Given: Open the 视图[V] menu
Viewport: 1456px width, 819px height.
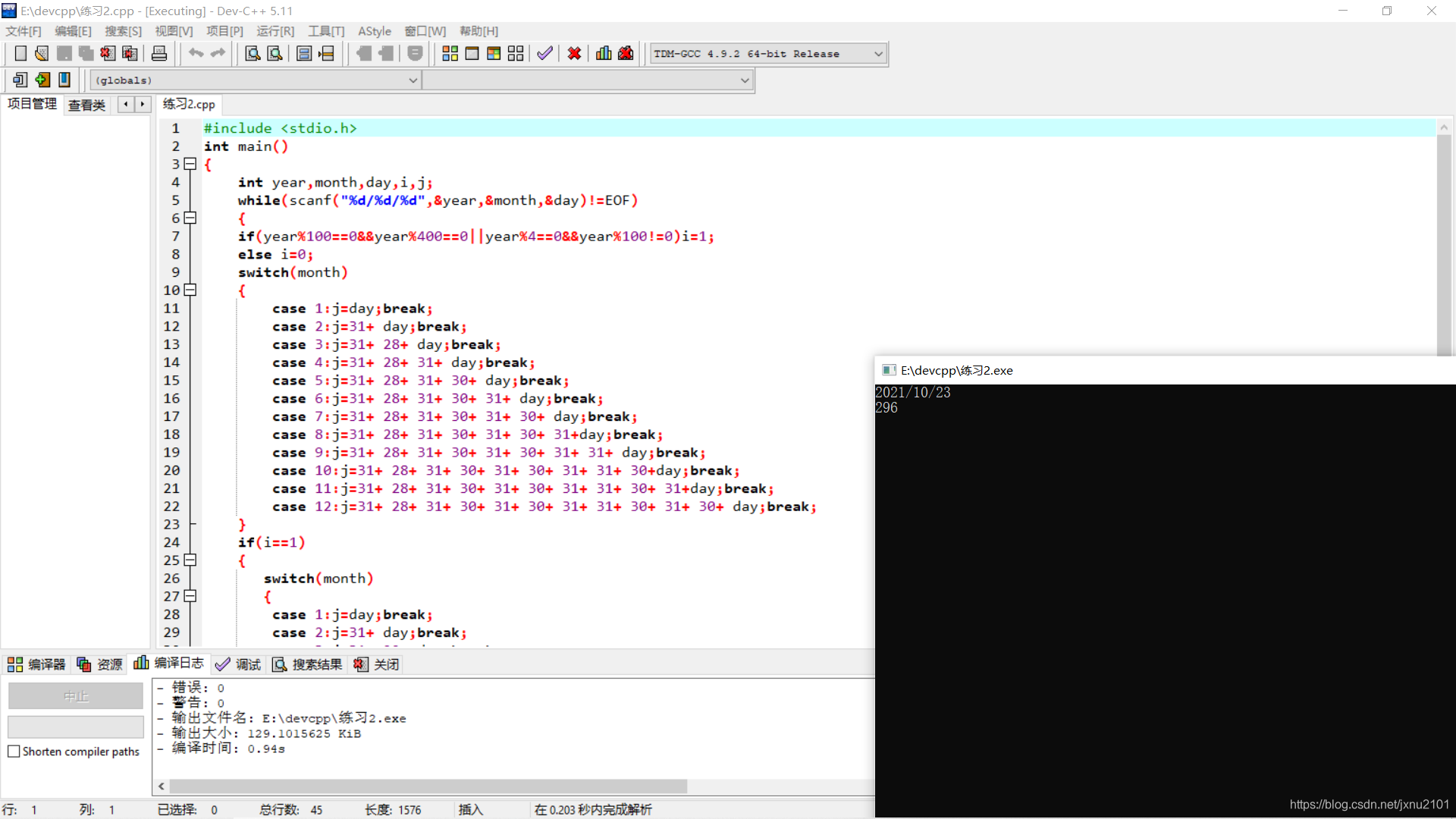Looking at the screenshot, I should [174, 31].
